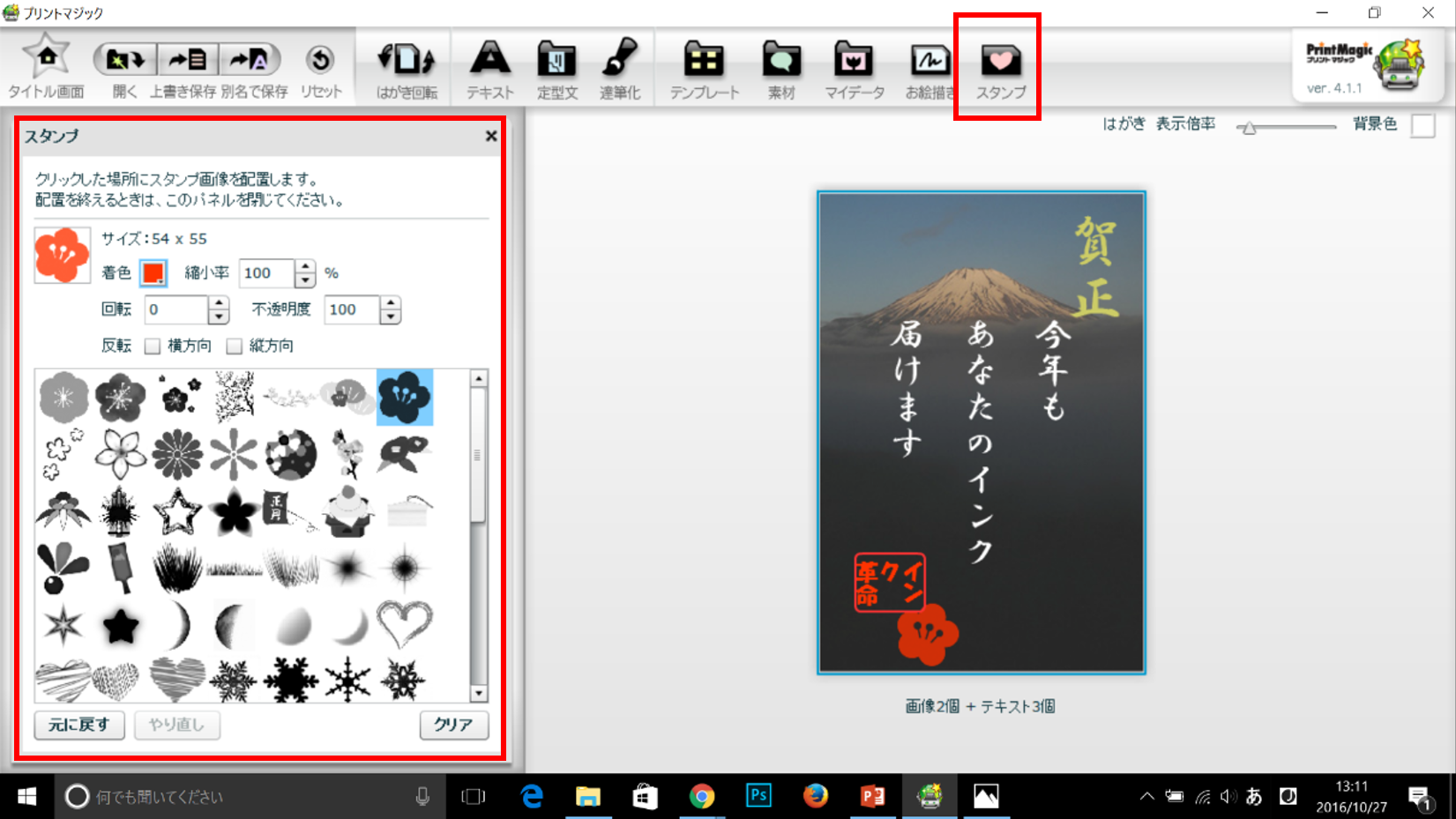The image size is (1456, 819).
Task: Decrease 回転 value with down arrow
Action: point(219,316)
